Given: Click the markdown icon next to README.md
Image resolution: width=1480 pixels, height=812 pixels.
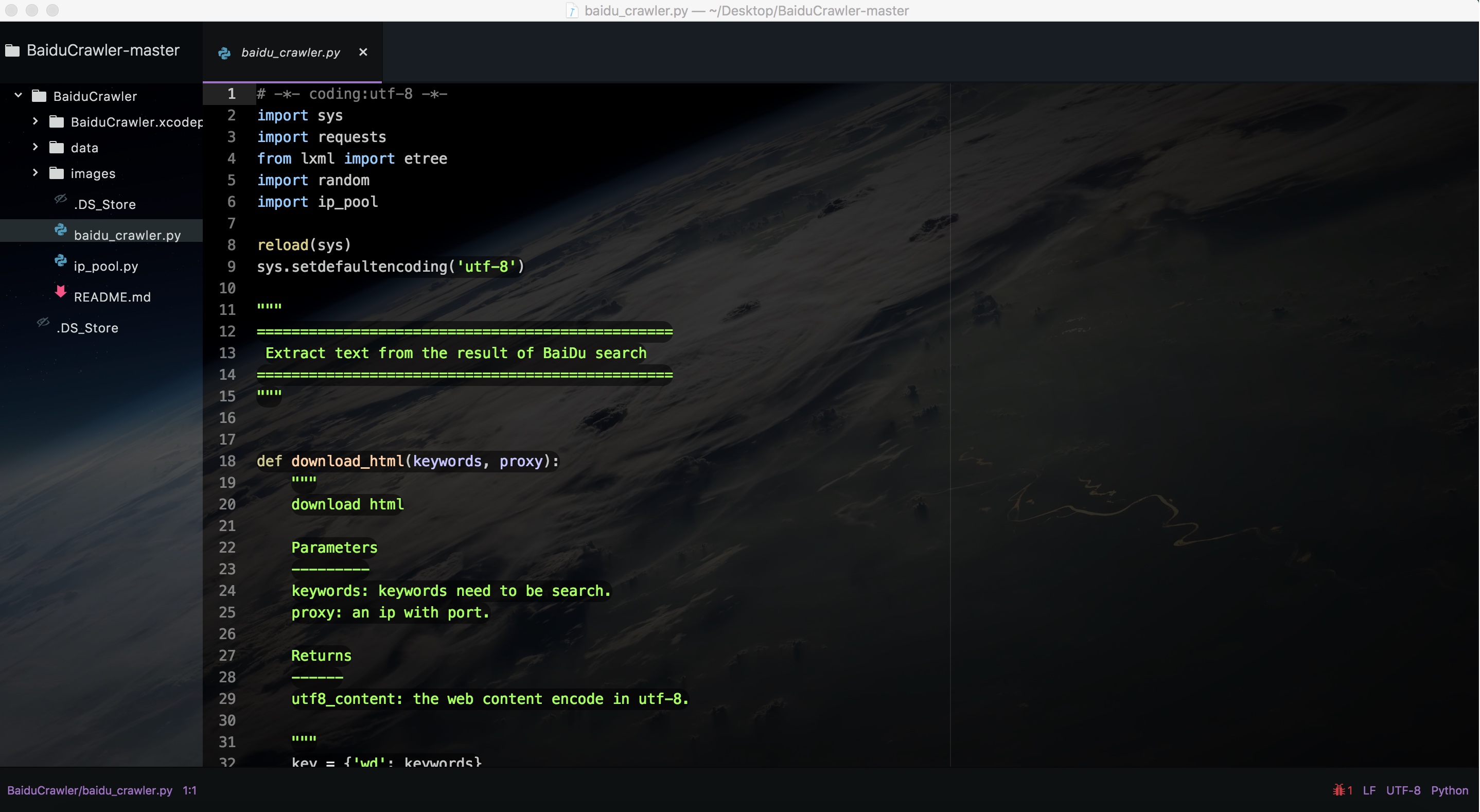Looking at the screenshot, I should coord(60,292).
